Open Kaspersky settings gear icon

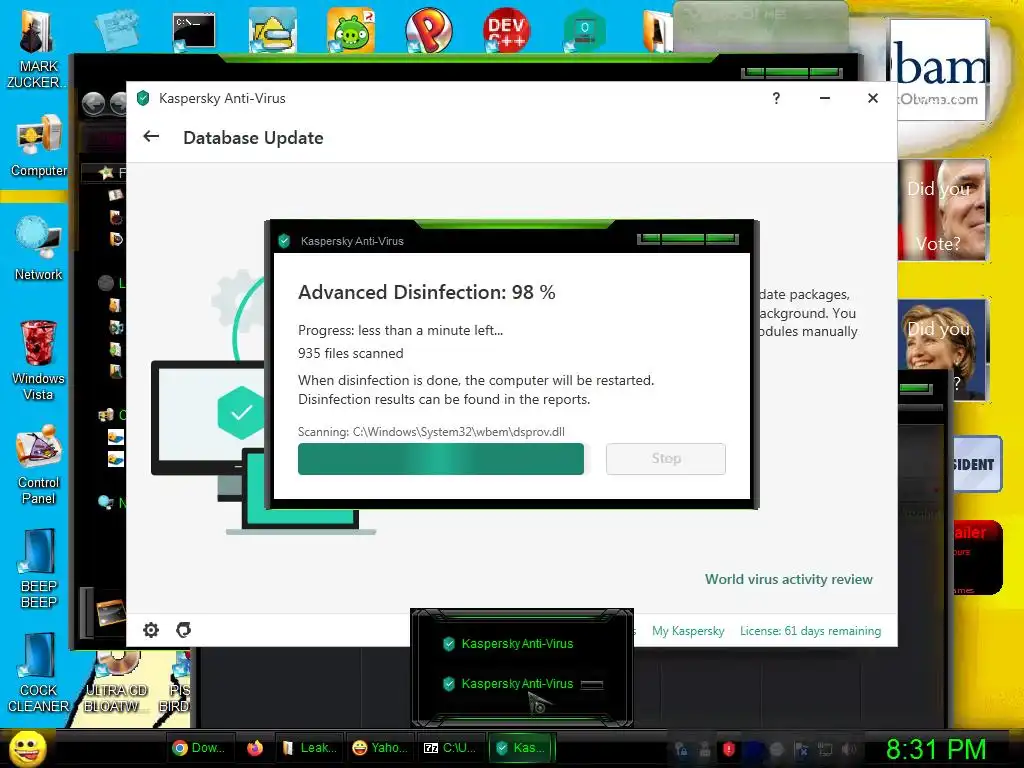point(151,630)
